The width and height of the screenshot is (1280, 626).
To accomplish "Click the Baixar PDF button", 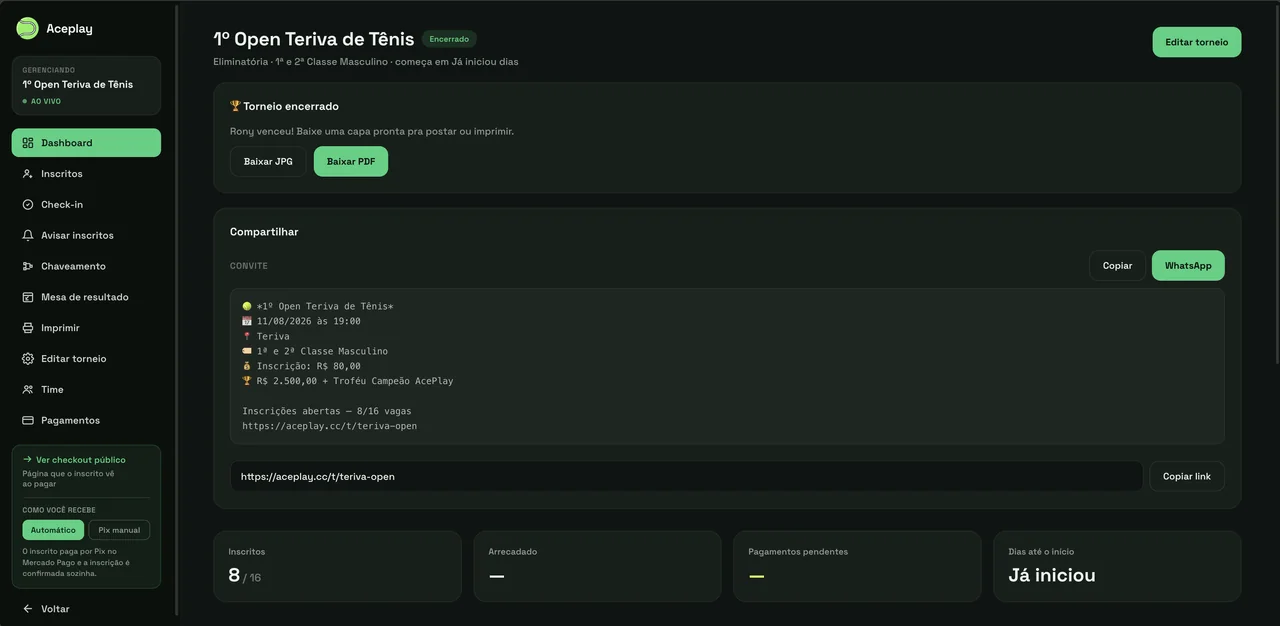I will (351, 161).
